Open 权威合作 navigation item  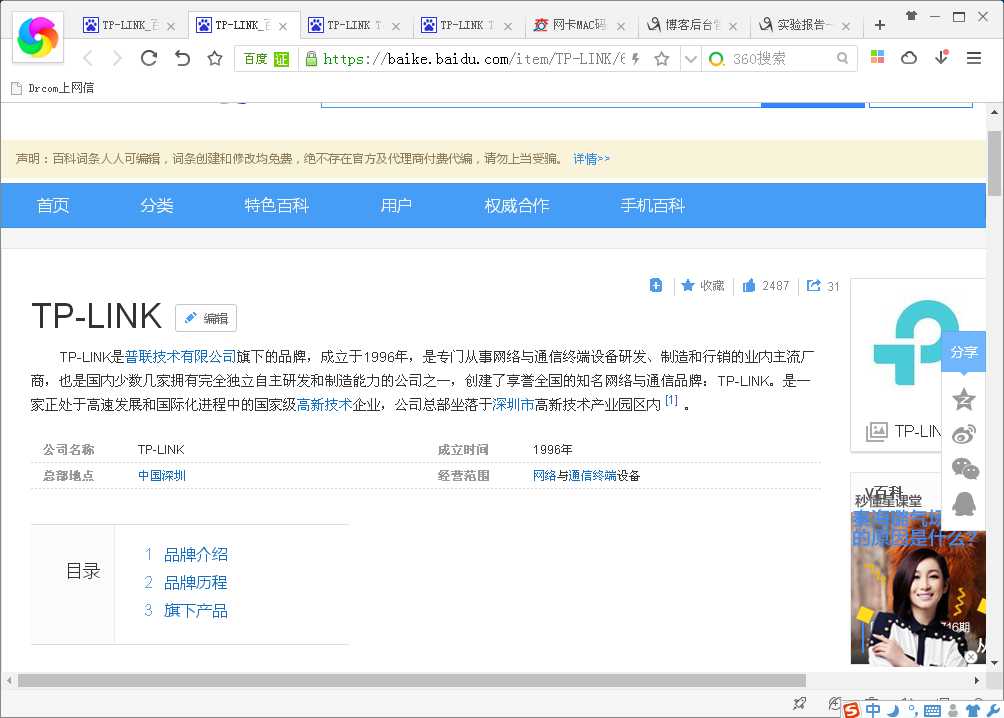[x=517, y=206]
